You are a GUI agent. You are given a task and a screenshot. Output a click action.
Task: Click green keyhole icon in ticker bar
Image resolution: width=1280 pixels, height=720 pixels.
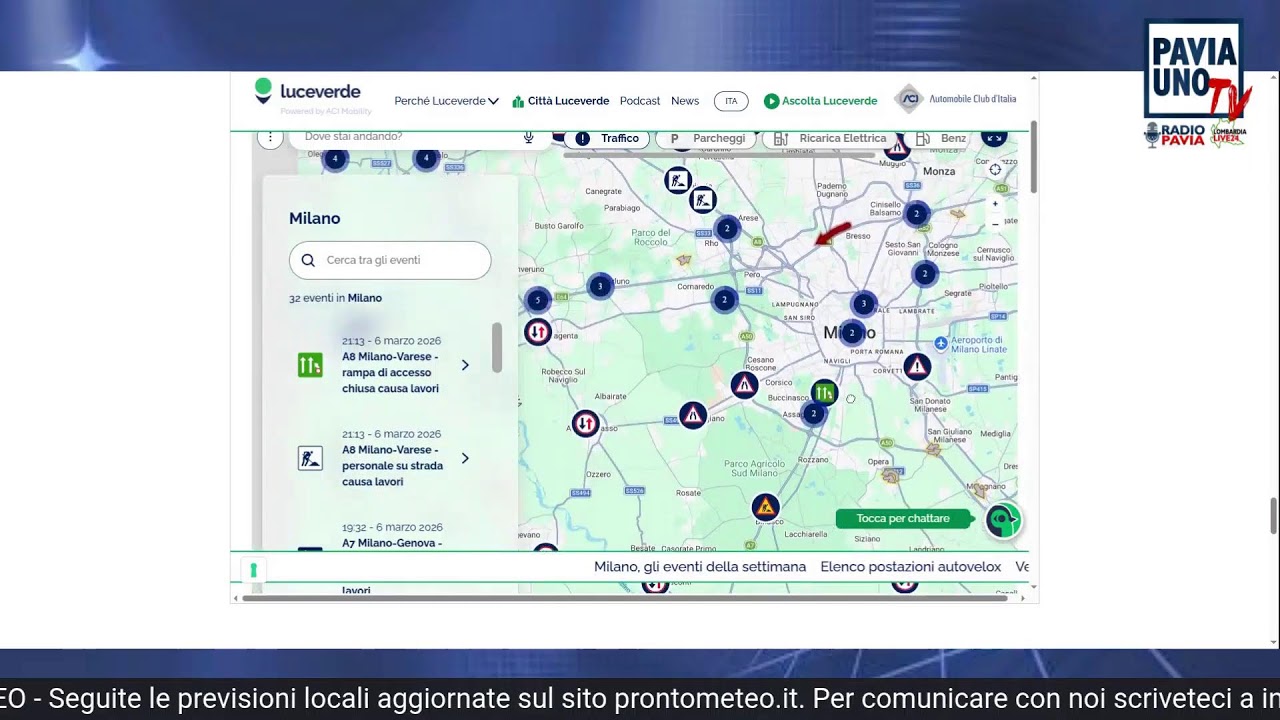(254, 569)
